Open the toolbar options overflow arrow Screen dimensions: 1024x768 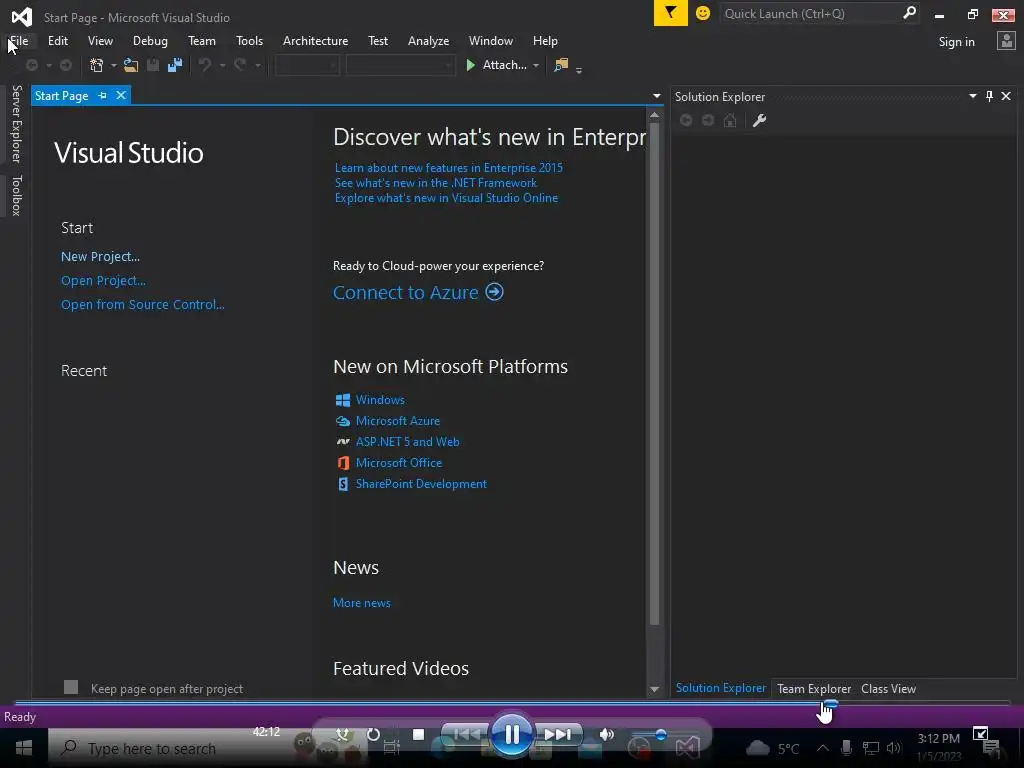click(x=579, y=69)
